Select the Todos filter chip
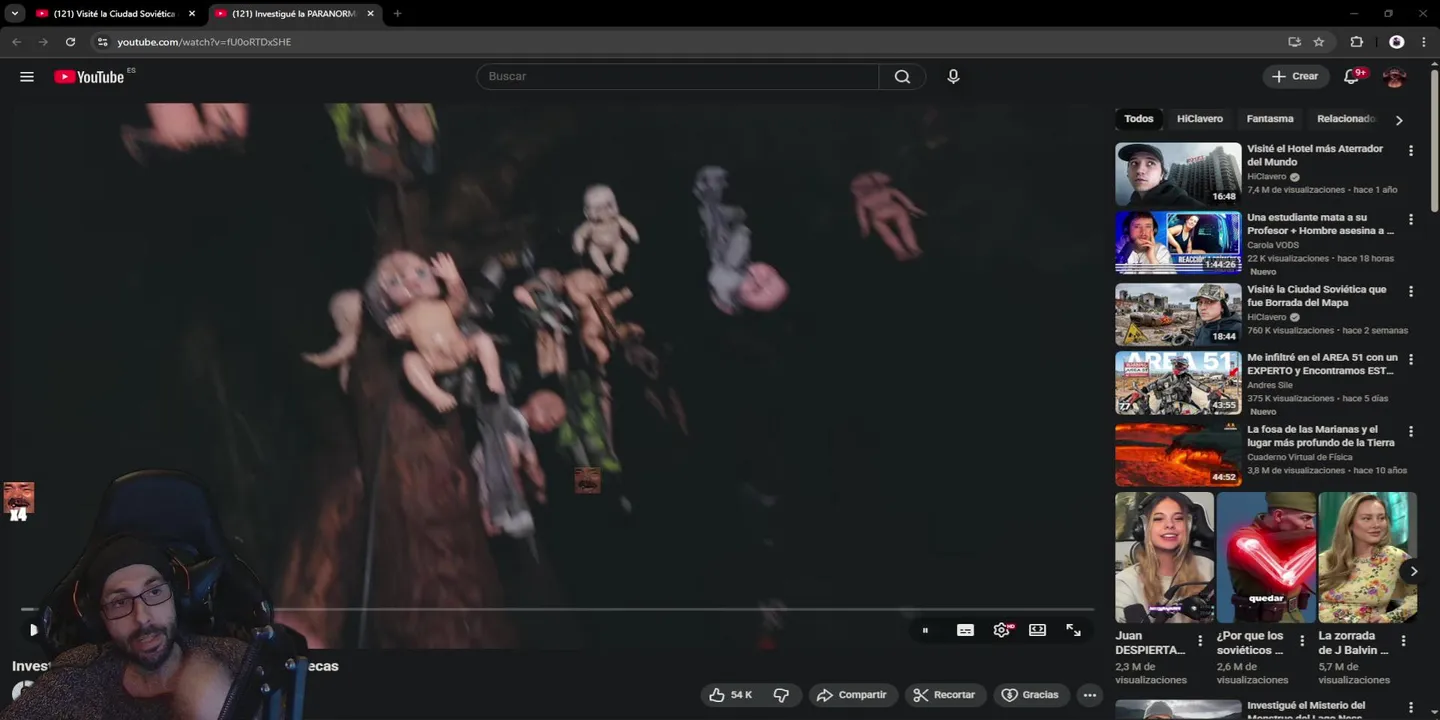1440x720 pixels. (x=1139, y=119)
